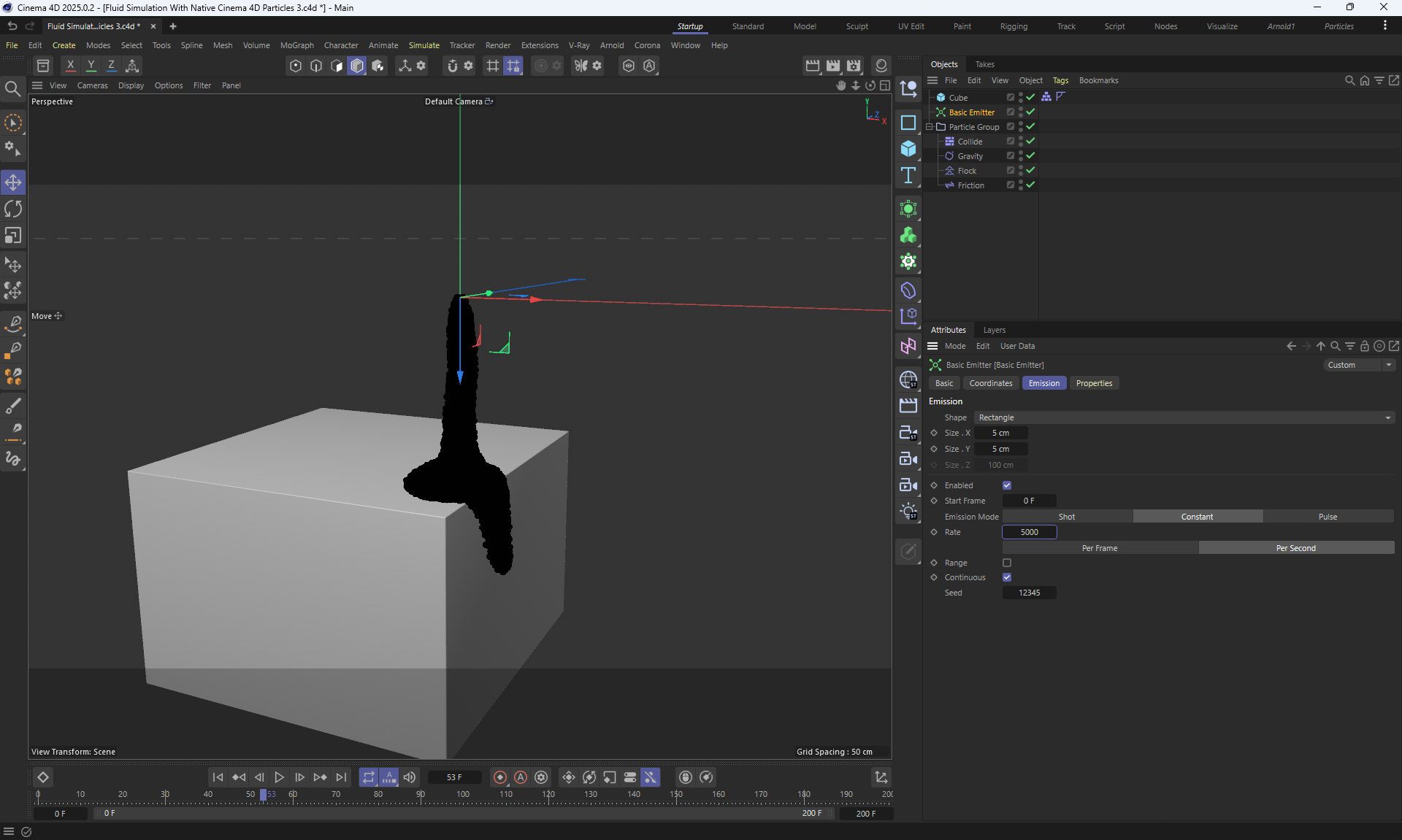Open the Shape Rectangle dropdown
Viewport: 1402px width, 840px height.
coord(1183,417)
